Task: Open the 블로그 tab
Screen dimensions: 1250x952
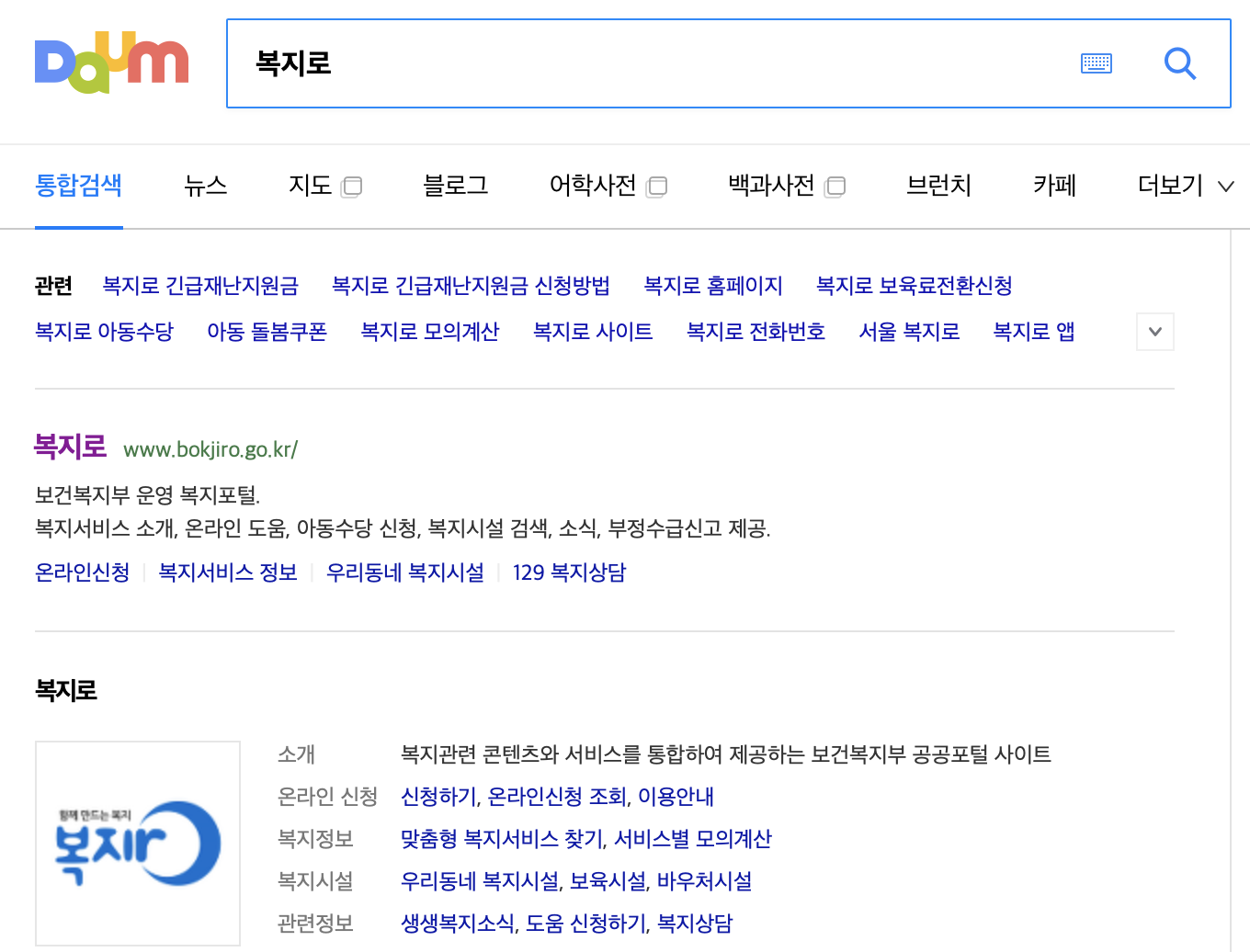Action: pyautogui.click(x=456, y=186)
